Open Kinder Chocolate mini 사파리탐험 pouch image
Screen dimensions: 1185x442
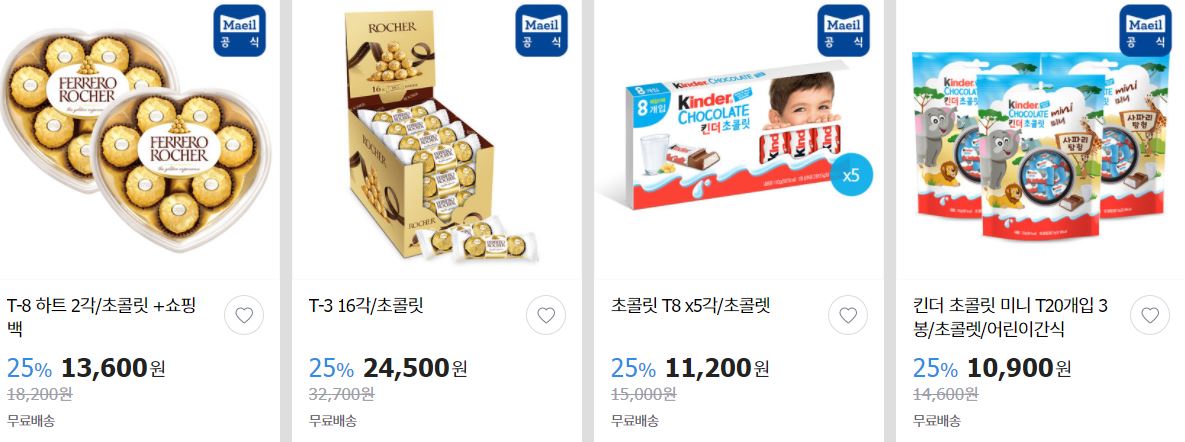[x=1039, y=140]
